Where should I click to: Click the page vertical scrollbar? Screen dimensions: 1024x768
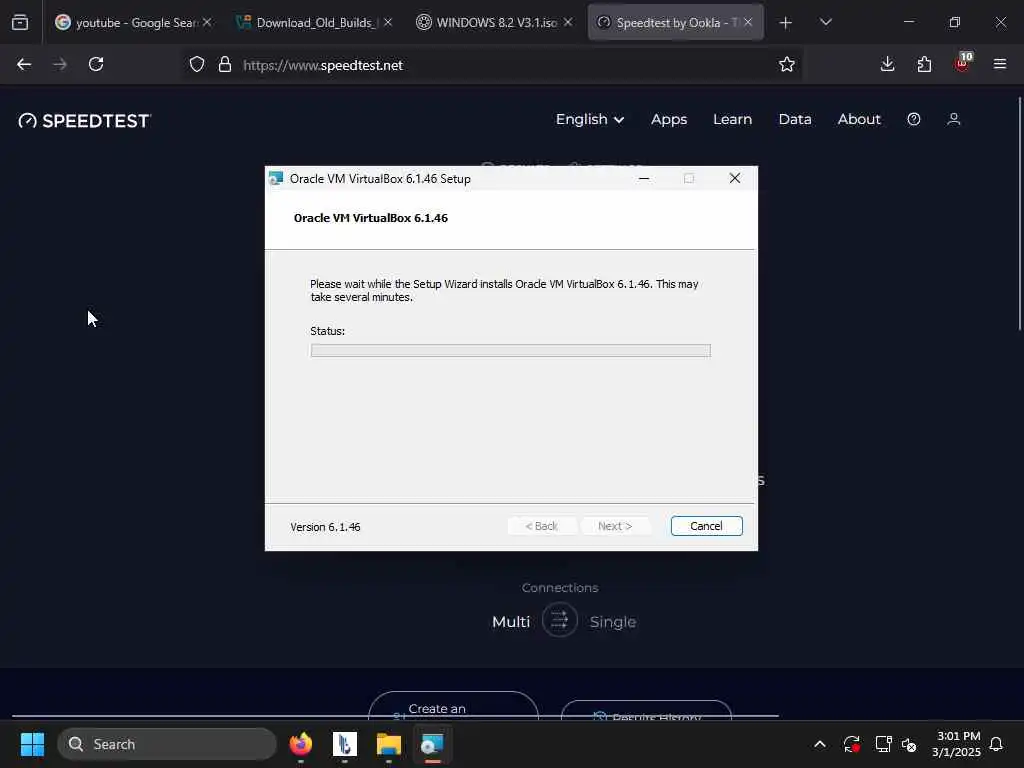[1019, 216]
